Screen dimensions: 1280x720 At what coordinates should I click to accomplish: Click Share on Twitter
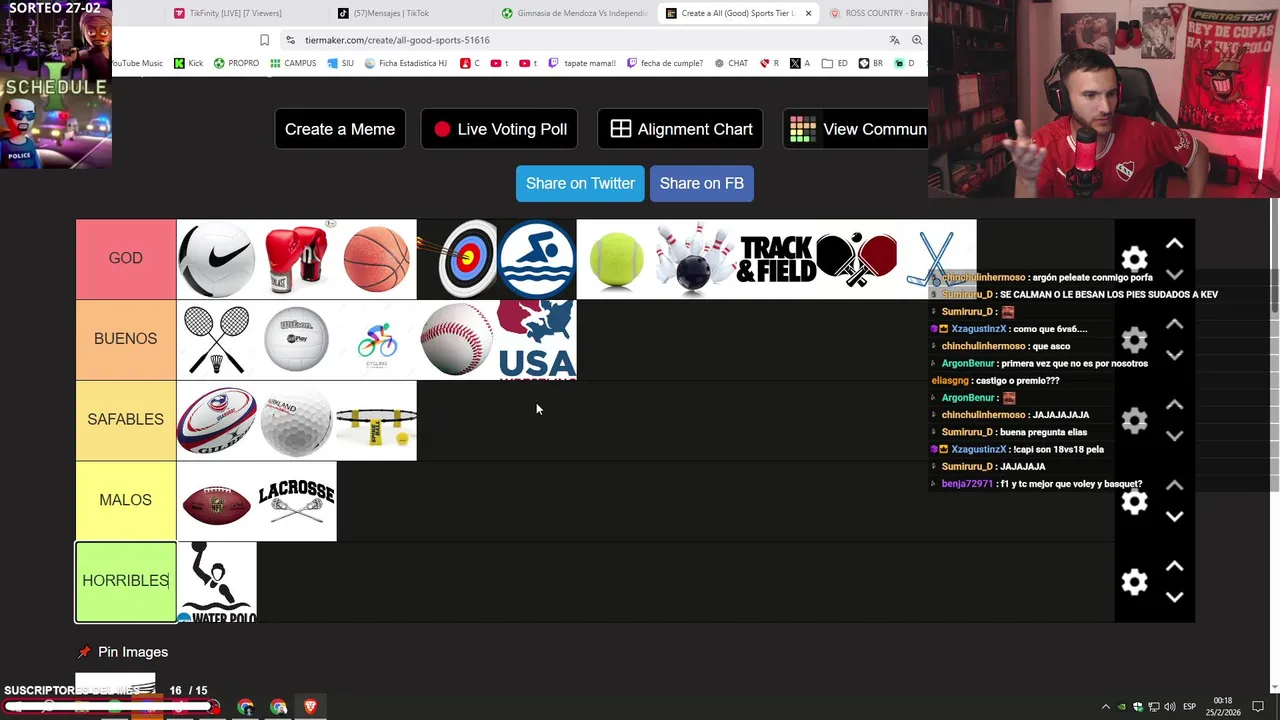[x=580, y=183]
